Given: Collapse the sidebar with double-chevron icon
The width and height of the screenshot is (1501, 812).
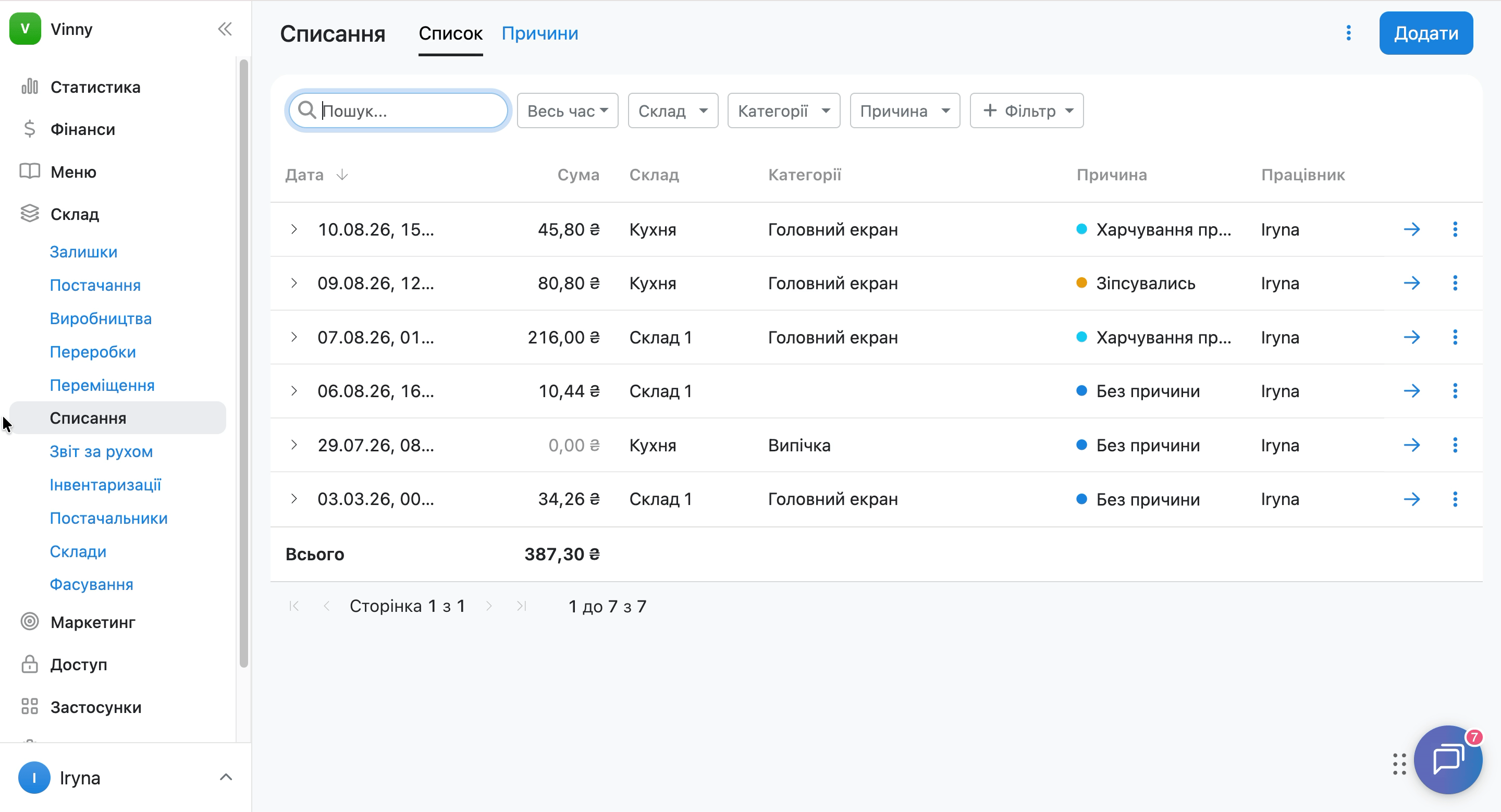Looking at the screenshot, I should 225,29.
